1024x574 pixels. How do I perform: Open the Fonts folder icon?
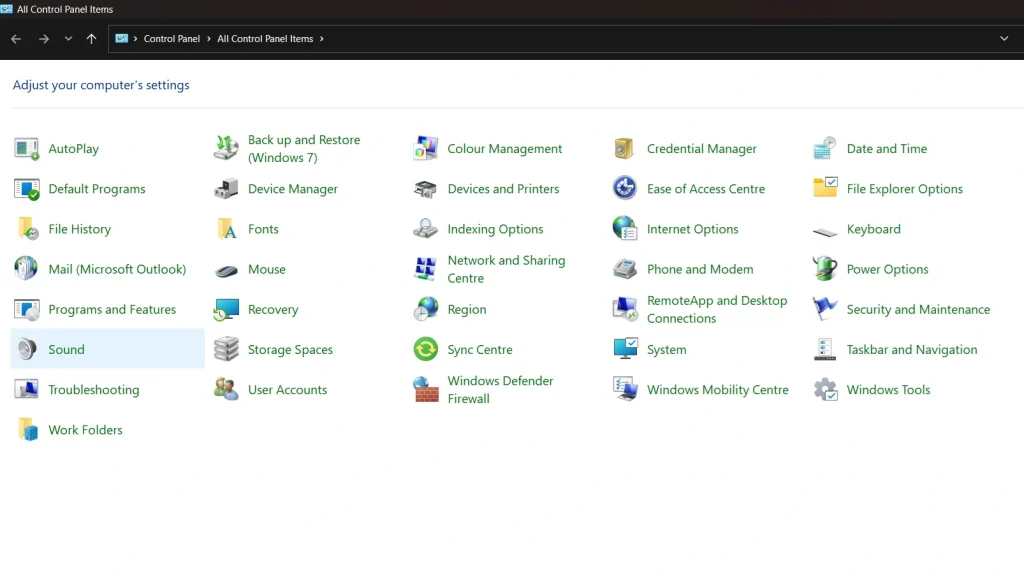click(227, 229)
